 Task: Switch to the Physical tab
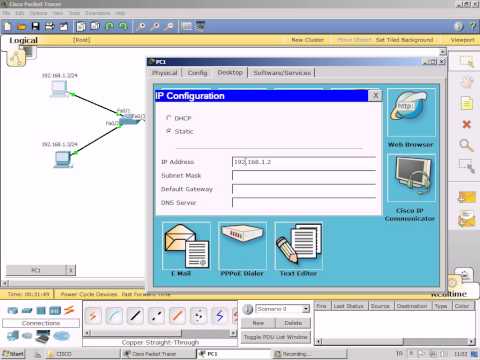(165, 73)
